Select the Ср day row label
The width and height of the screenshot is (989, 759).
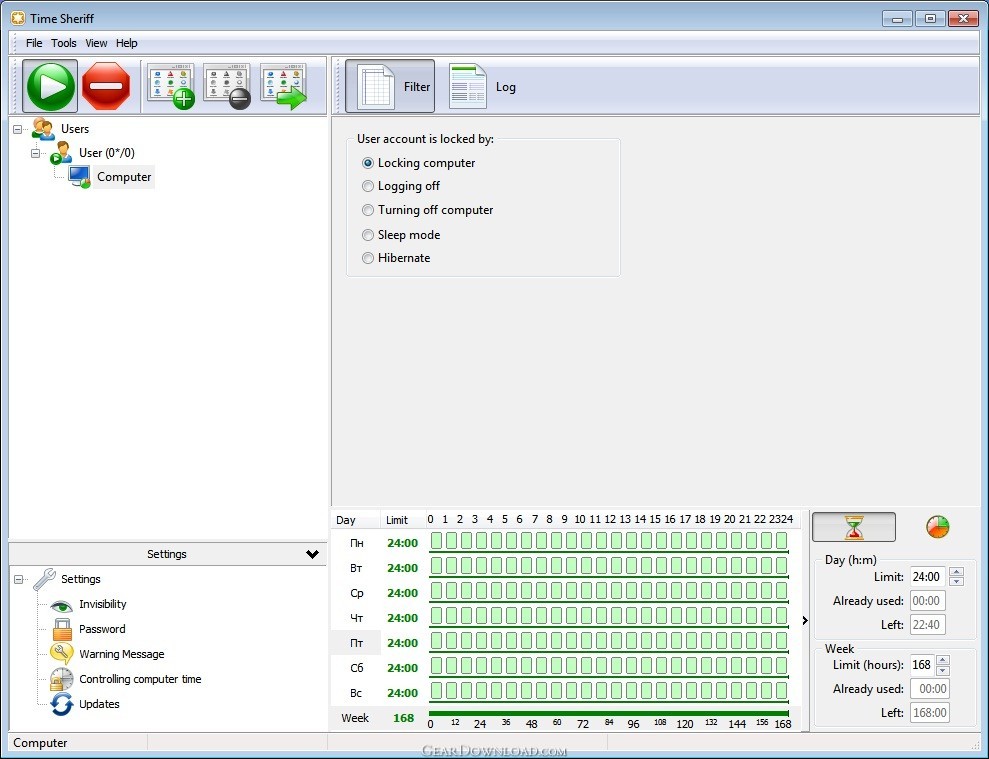click(x=356, y=593)
